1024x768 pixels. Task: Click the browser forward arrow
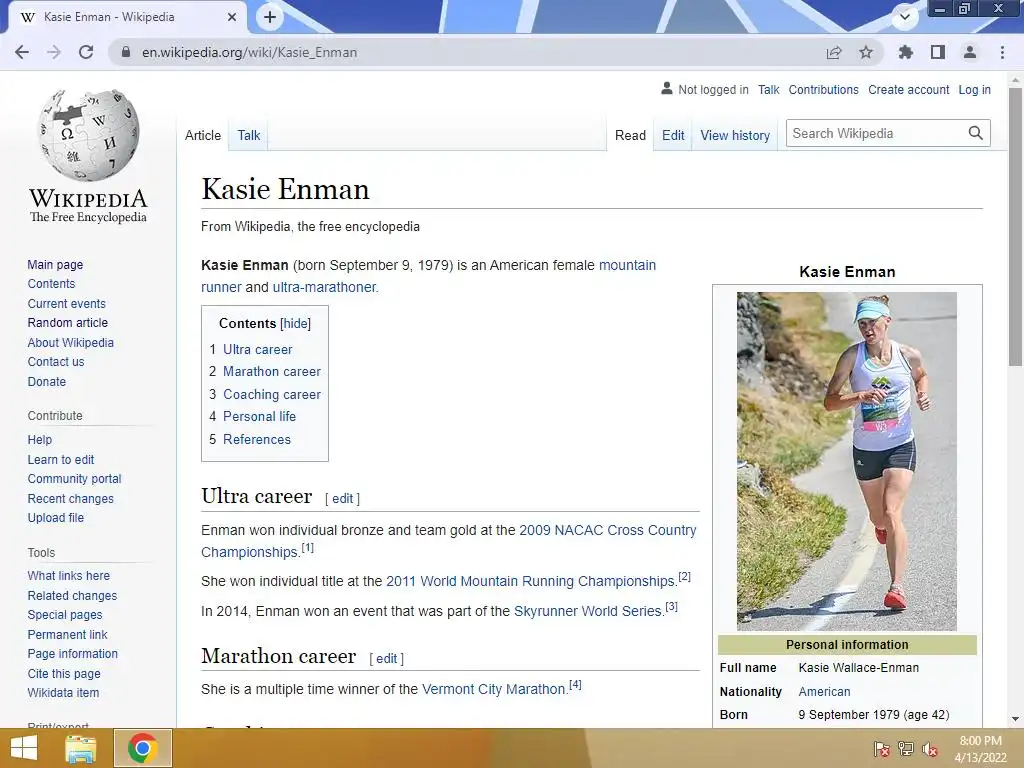click(54, 52)
